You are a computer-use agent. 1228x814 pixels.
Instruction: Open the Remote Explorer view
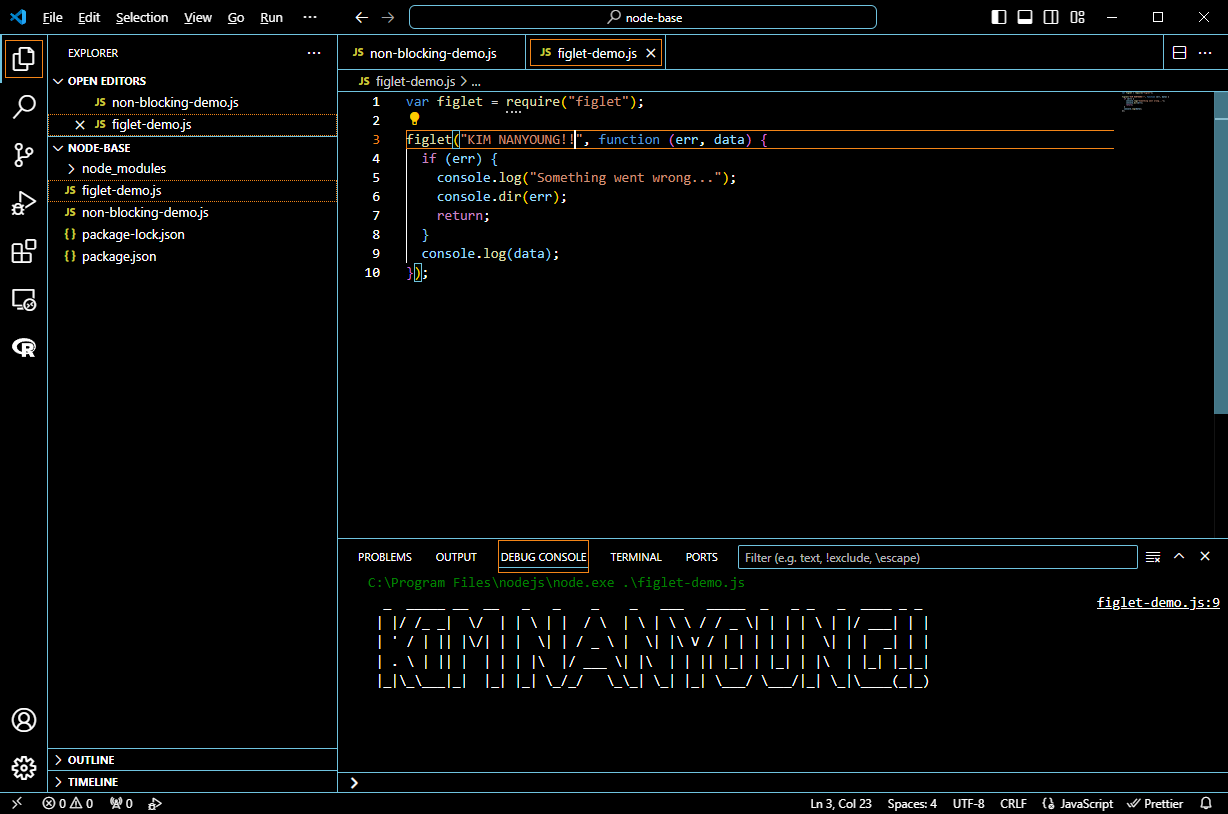[x=24, y=299]
